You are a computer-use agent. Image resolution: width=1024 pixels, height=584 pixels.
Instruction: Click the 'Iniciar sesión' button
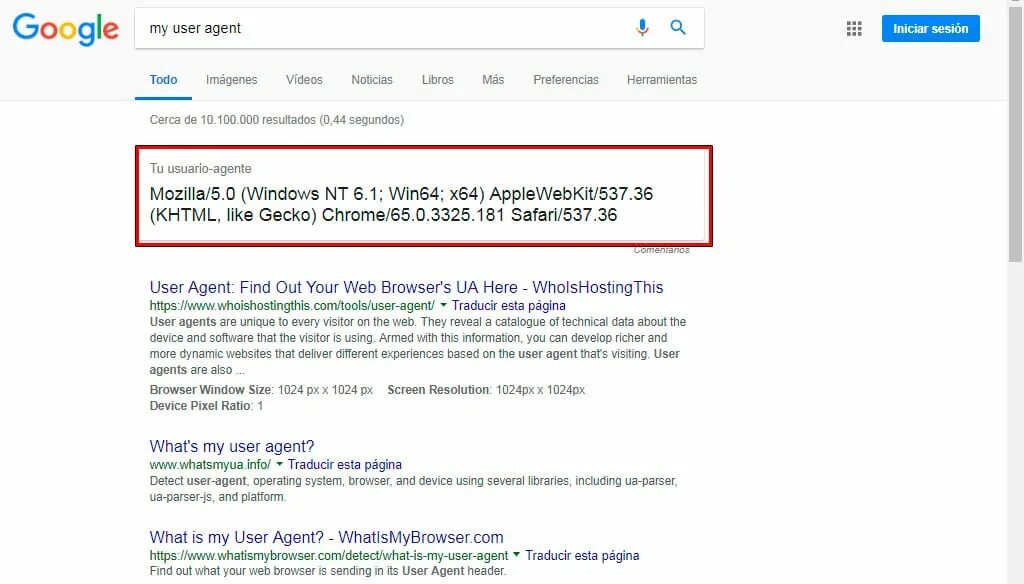point(931,29)
